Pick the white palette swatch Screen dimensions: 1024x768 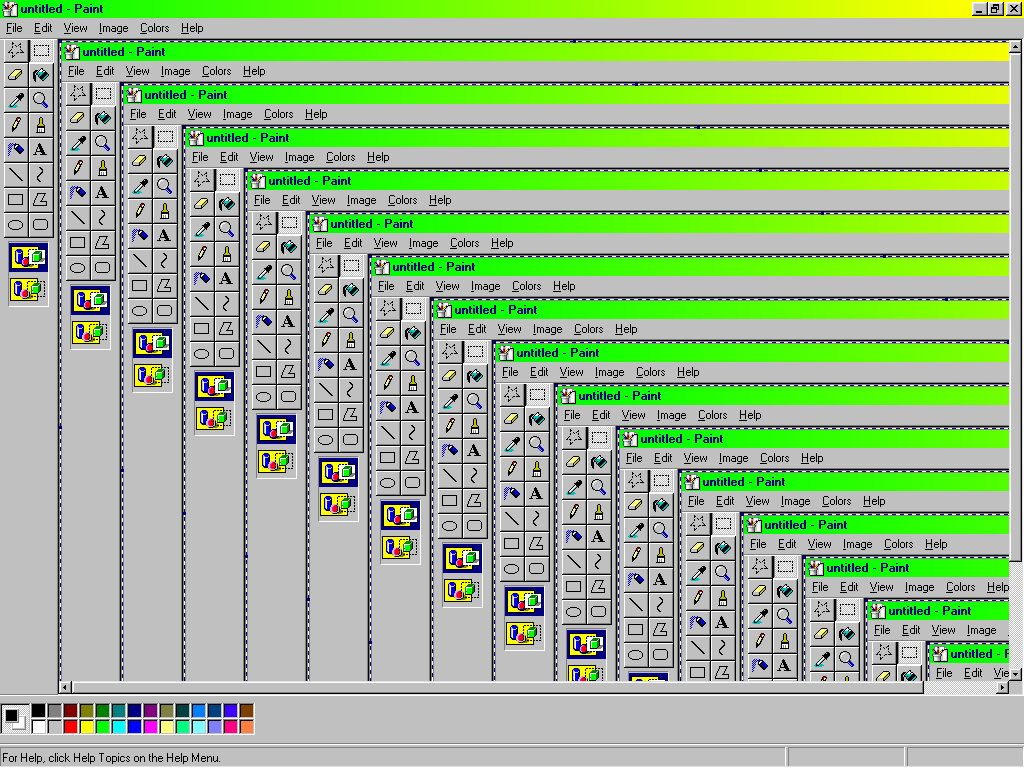point(39,726)
